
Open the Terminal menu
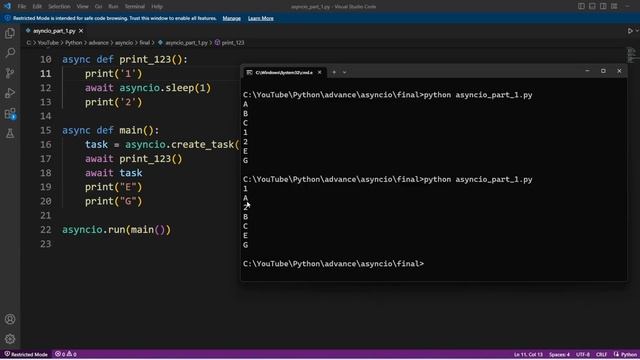coord(135,7)
